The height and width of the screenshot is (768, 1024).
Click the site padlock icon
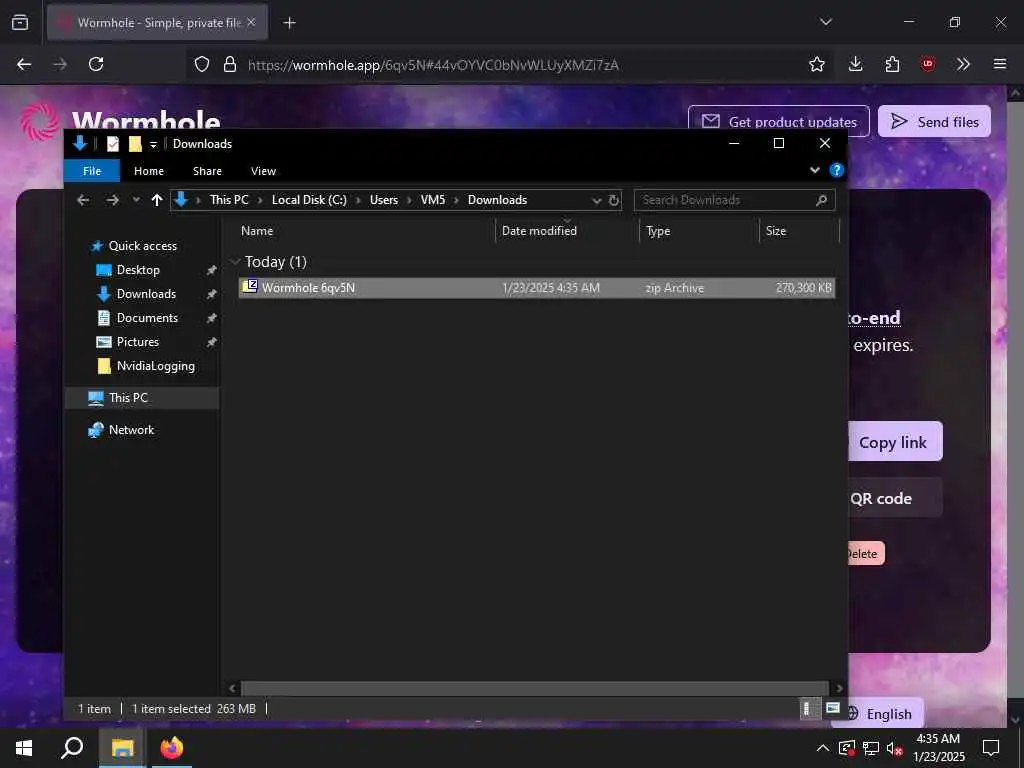click(229, 64)
